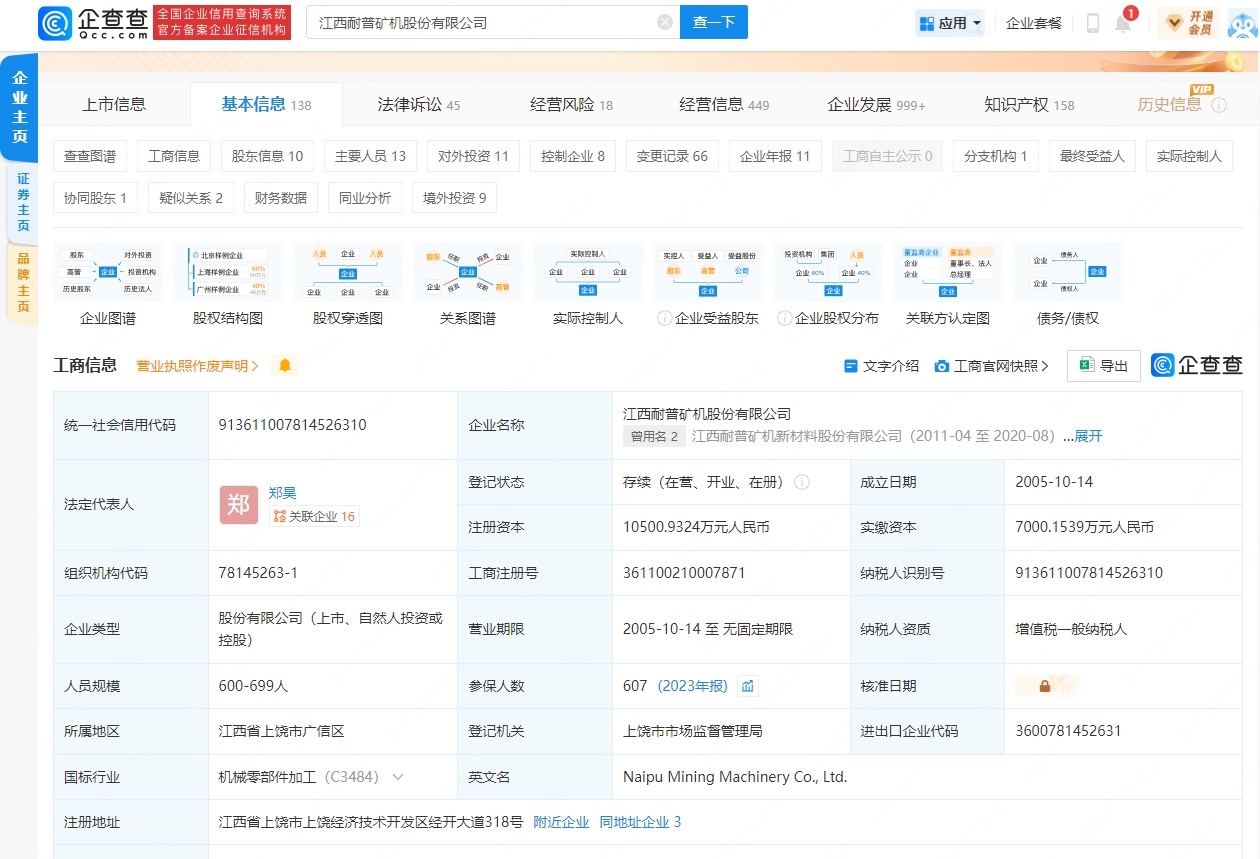Open the 企业套餐 header link
This screenshot has width=1260, height=859.
pyautogui.click(x=1034, y=23)
